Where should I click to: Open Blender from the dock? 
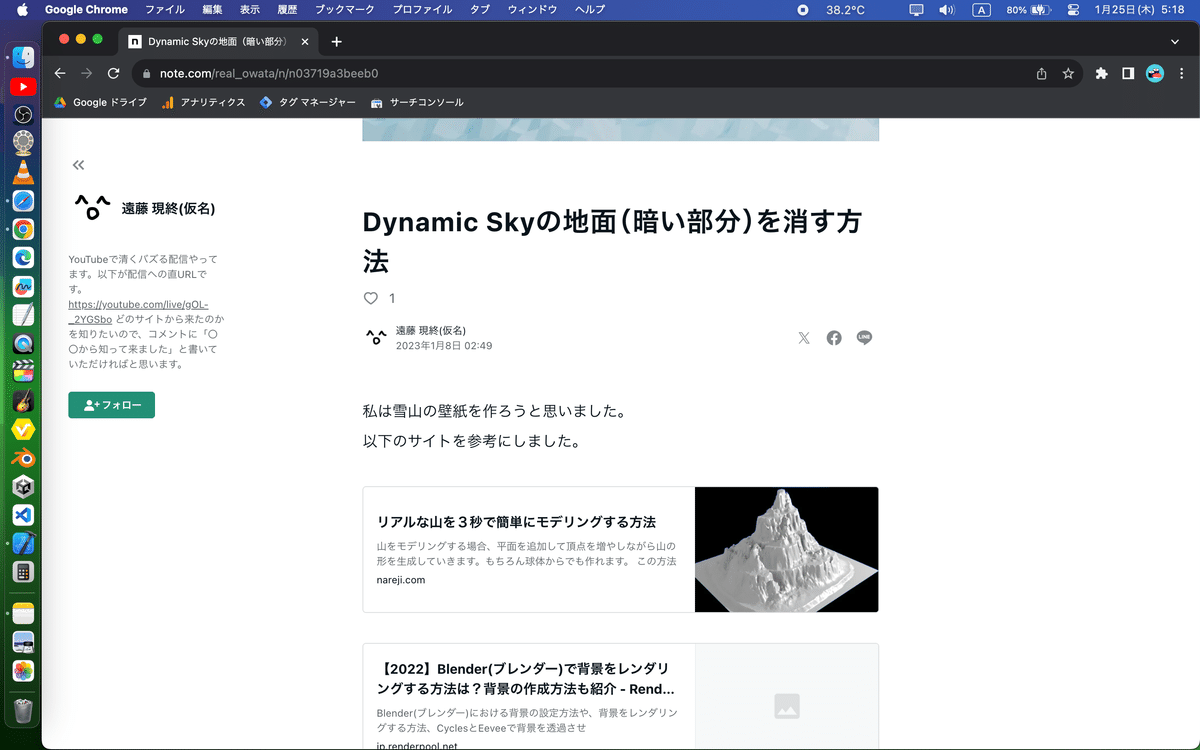click(x=23, y=459)
